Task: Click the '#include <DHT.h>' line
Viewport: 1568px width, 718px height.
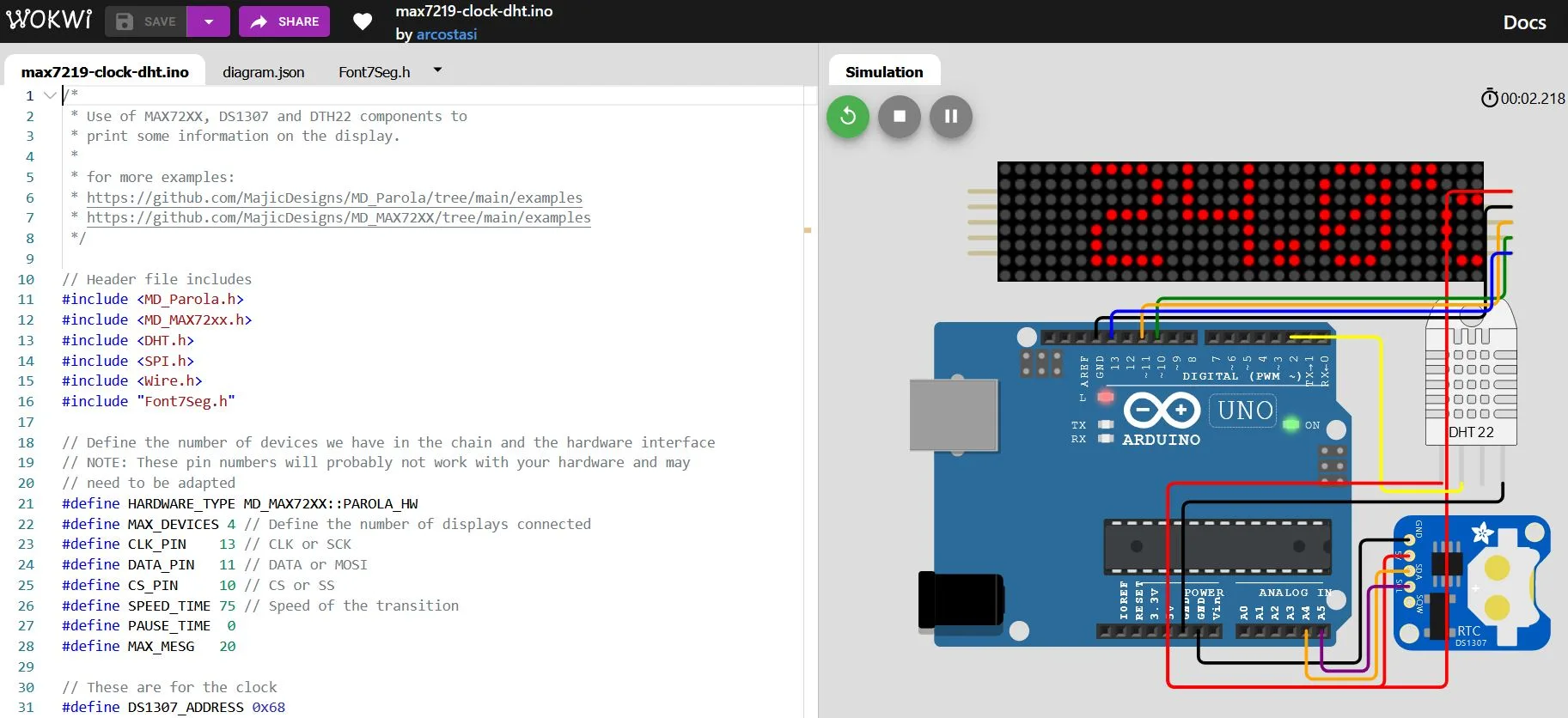Action: [128, 340]
